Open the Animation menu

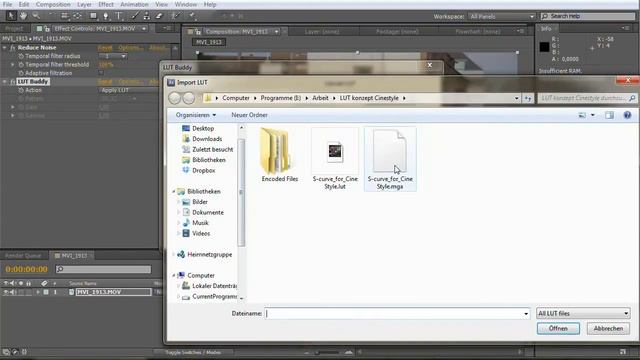[134, 4]
